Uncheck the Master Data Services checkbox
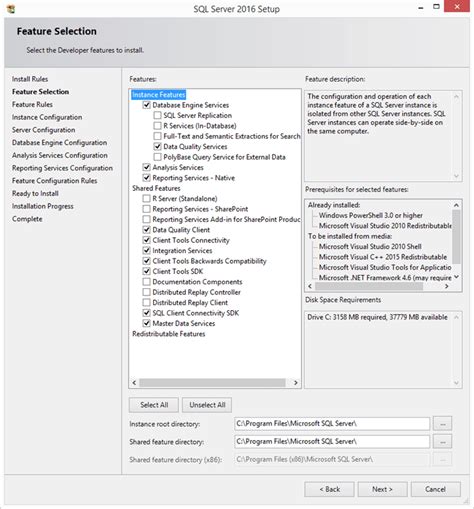Image resolution: width=474 pixels, height=509 pixels. (x=146, y=323)
